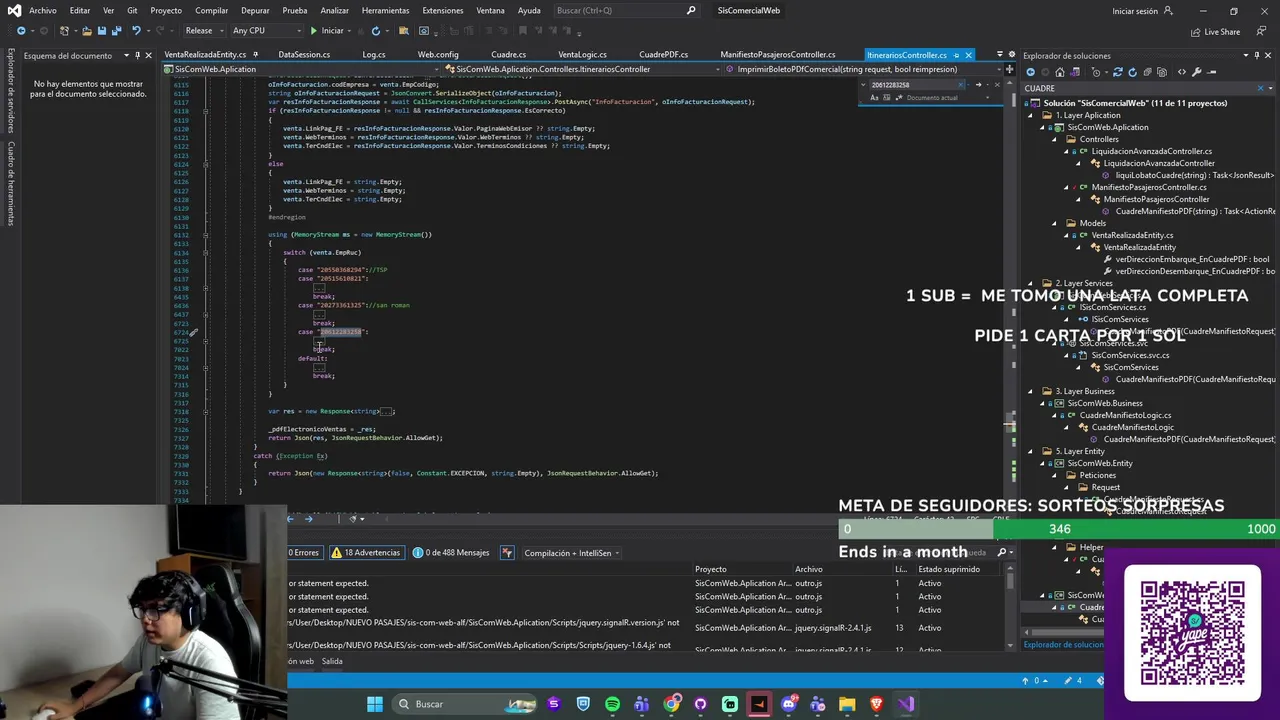Click the bookmark icon in the toolbar
Screen dimensions: 1280x720
522,31
